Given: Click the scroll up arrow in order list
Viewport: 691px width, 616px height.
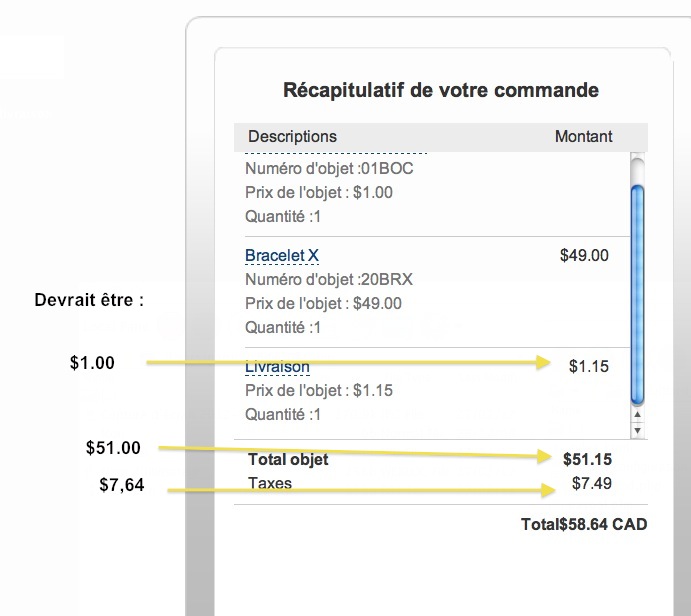Looking at the screenshot, I should [638, 412].
